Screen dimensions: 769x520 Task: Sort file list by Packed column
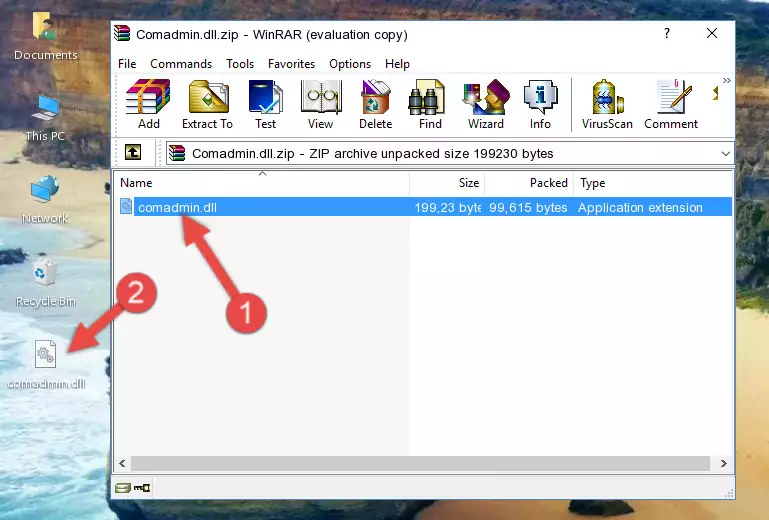tap(529, 183)
